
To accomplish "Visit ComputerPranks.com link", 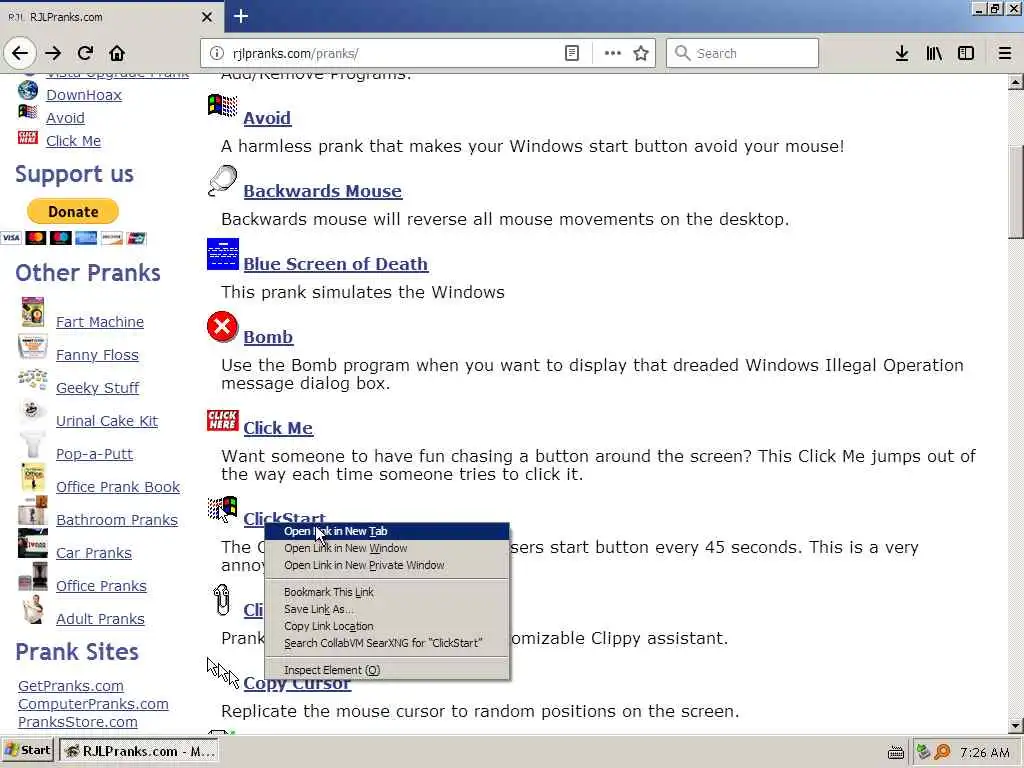I will [x=93, y=704].
